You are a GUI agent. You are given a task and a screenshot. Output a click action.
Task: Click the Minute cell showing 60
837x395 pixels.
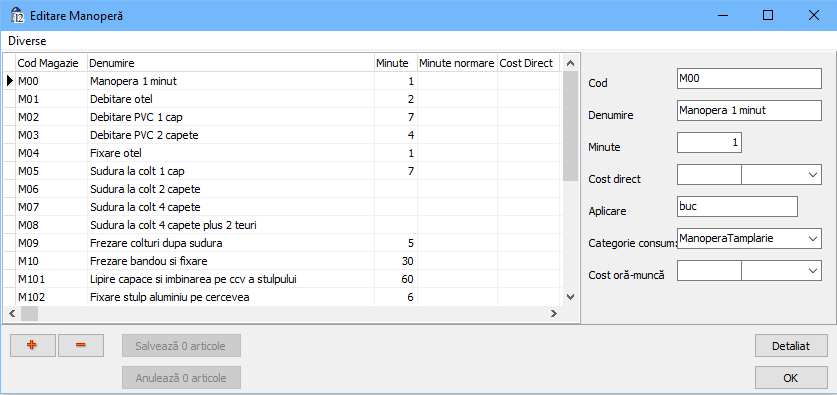pyautogui.click(x=396, y=279)
